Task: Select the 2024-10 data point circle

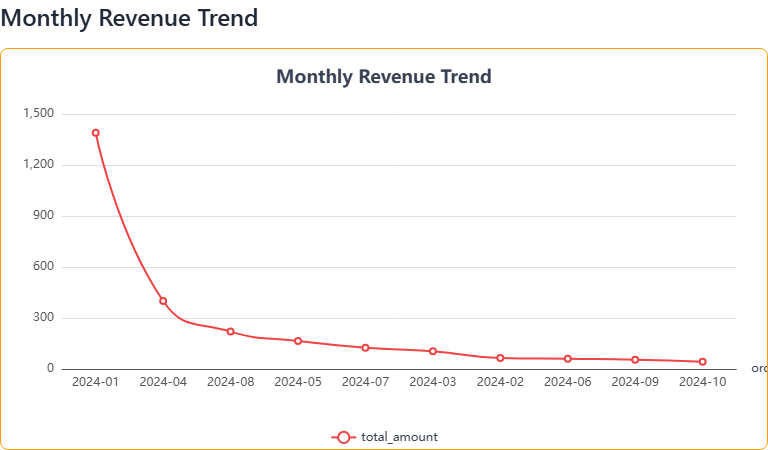Action: coord(702,362)
